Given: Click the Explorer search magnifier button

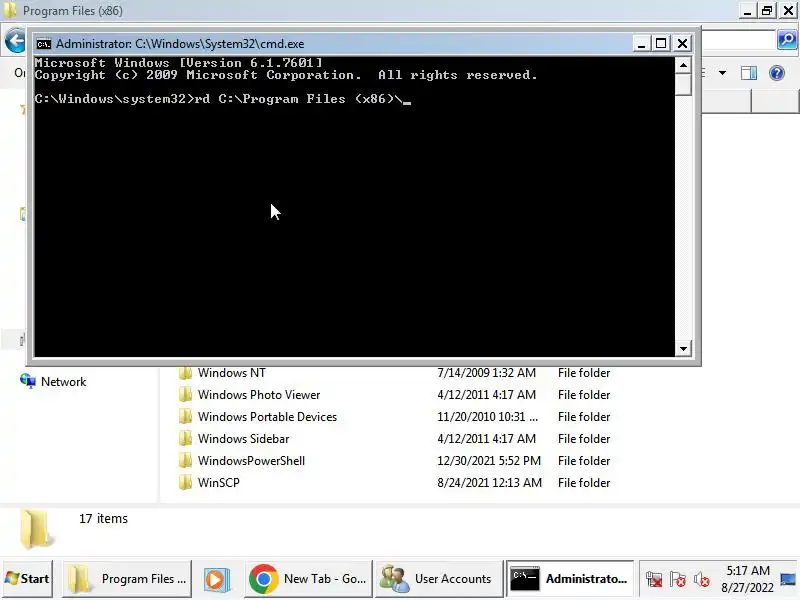Looking at the screenshot, I should [787, 40].
